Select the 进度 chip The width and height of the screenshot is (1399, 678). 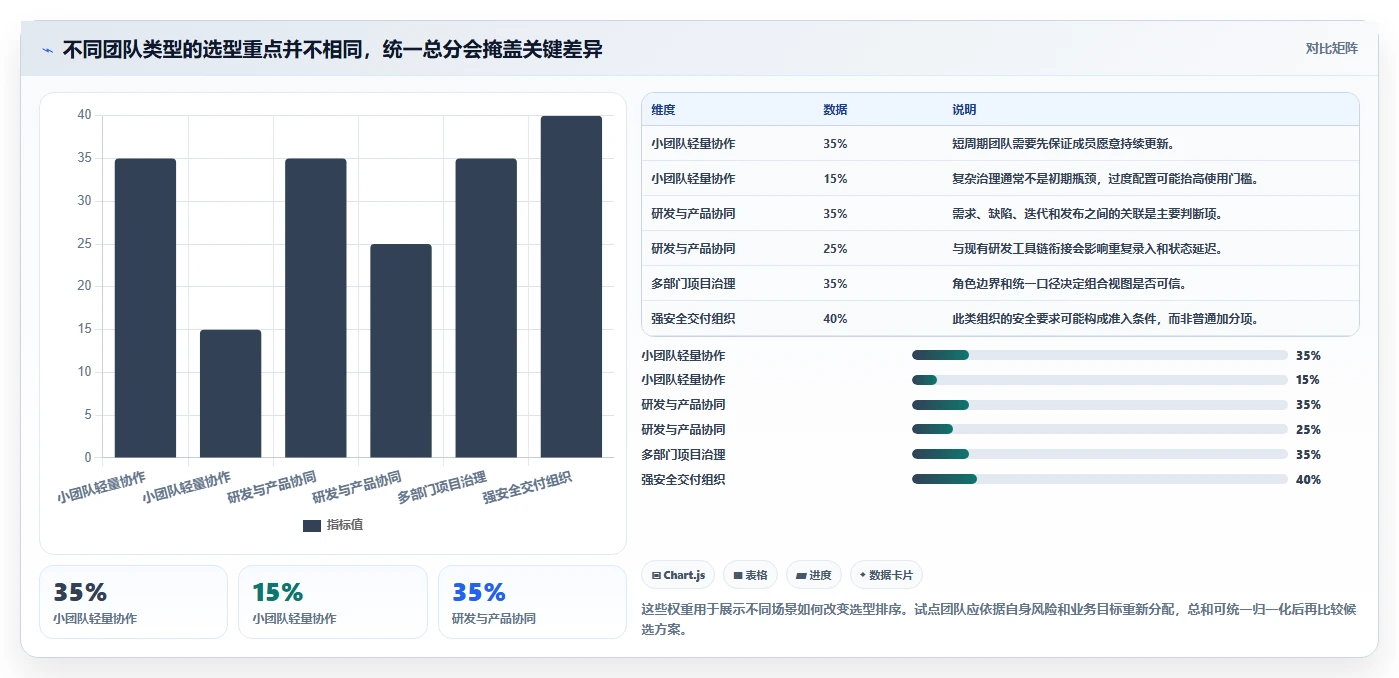tap(814, 575)
